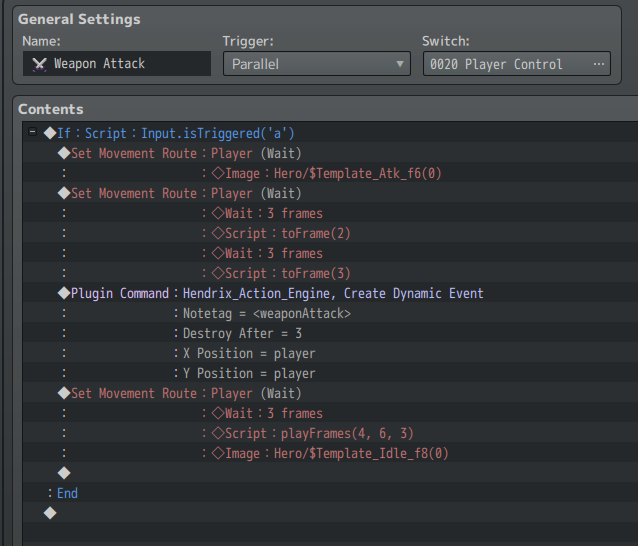Click diamond icon of first Set Movement Route
638x546 pixels.
coord(64,153)
